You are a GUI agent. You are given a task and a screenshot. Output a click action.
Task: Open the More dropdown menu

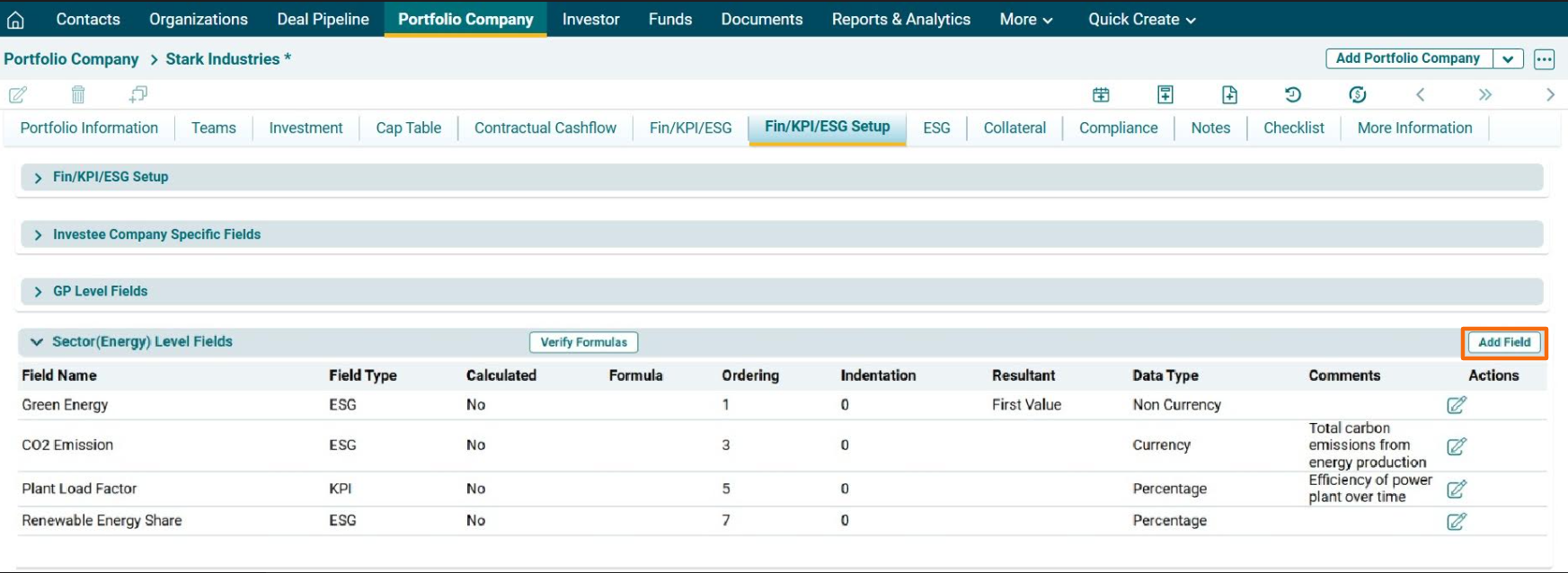[1025, 20]
